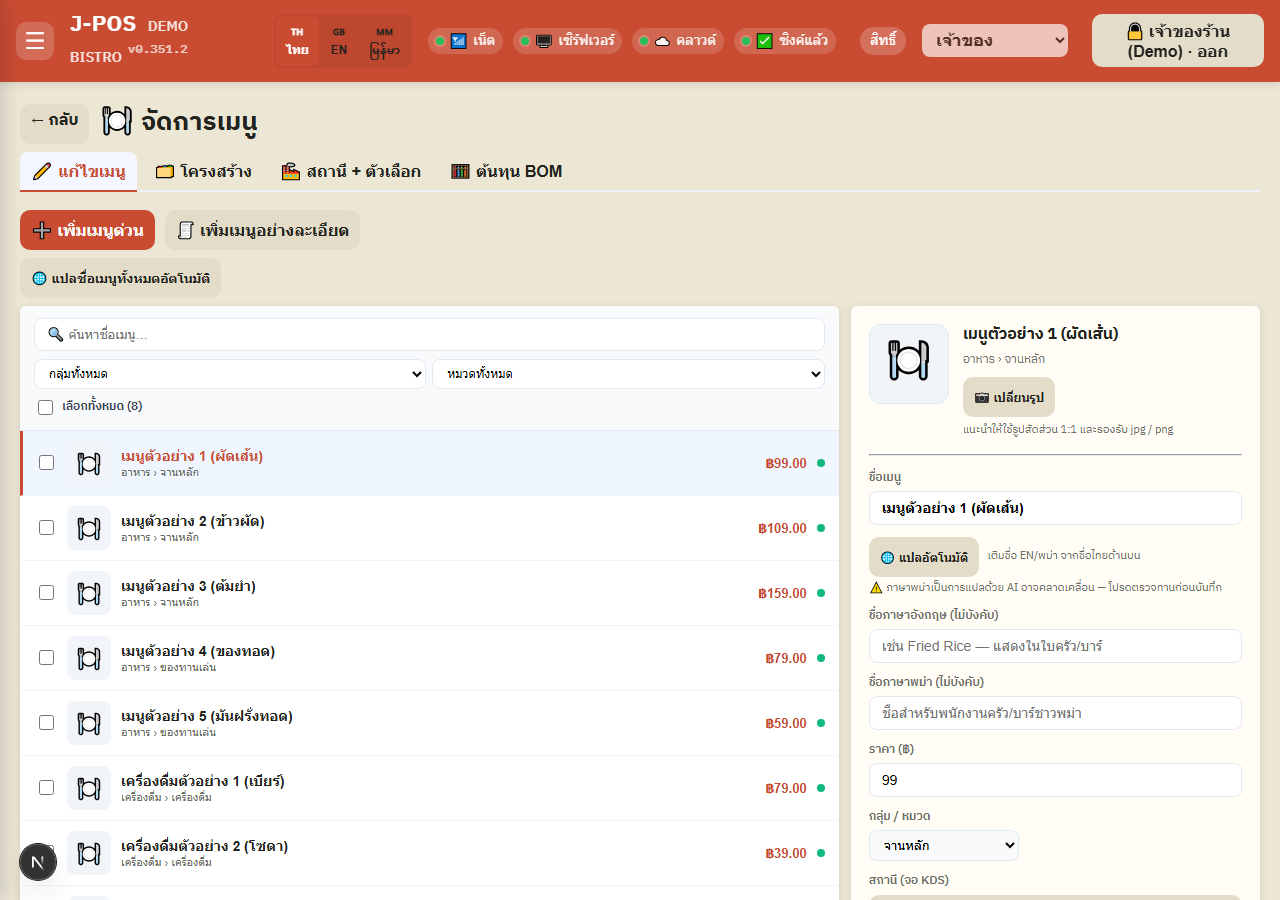Click the synced status indicator ซิงค์แล้ว

[x=785, y=41]
